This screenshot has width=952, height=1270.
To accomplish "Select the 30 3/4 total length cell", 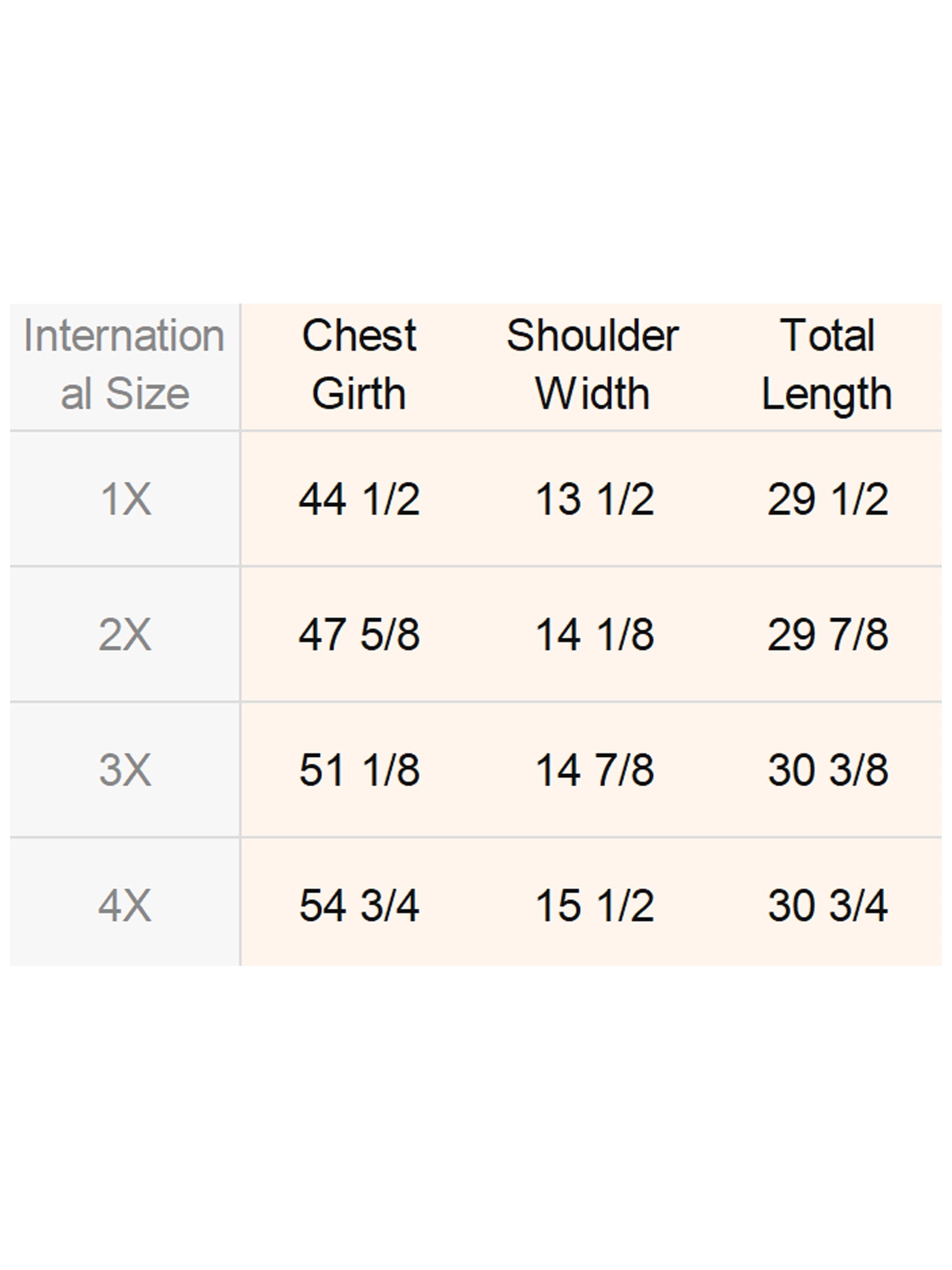I will click(x=828, y=905).
